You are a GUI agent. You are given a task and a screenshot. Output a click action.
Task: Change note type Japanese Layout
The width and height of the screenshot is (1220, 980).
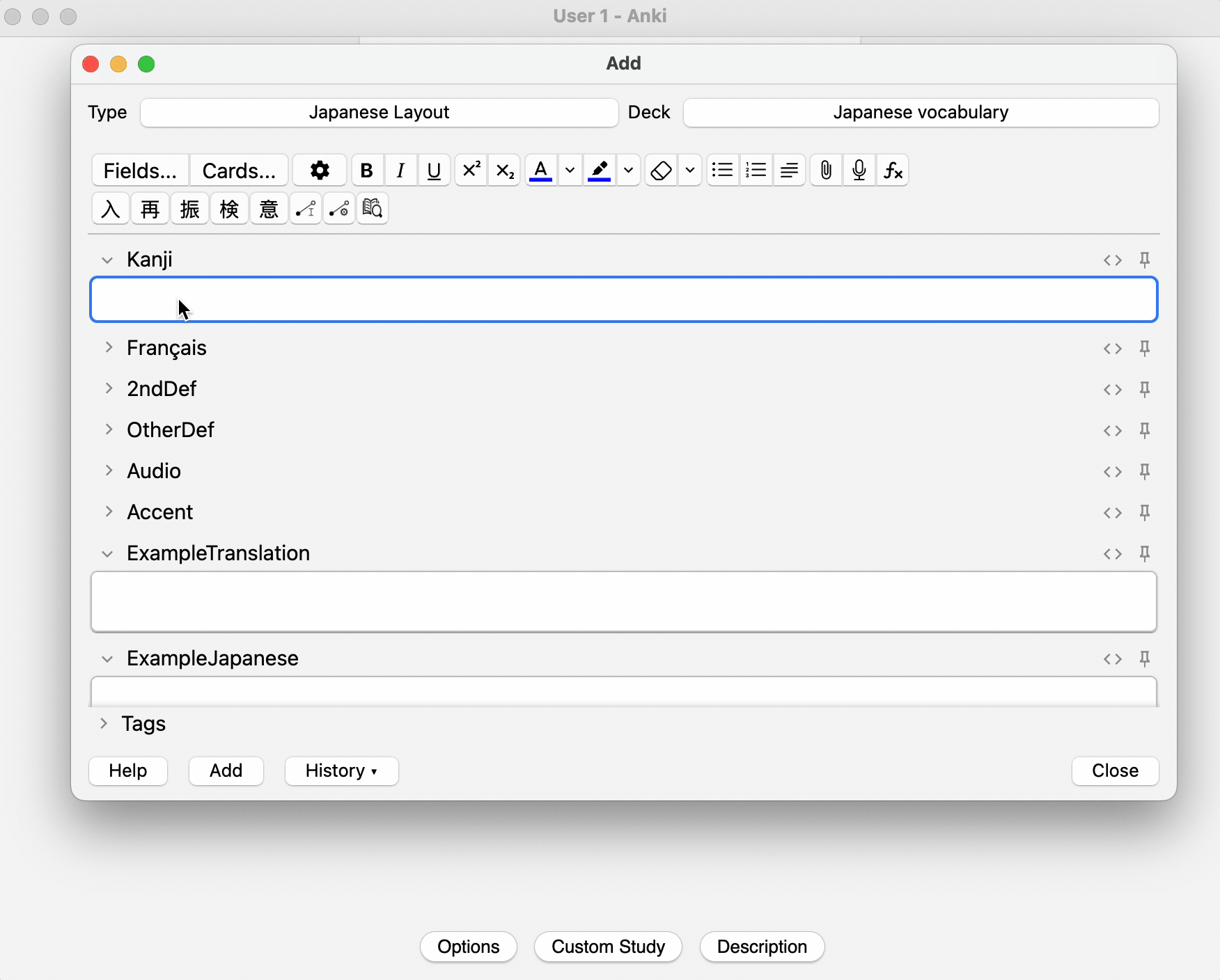pyautogui.click(x=380, y=113)
